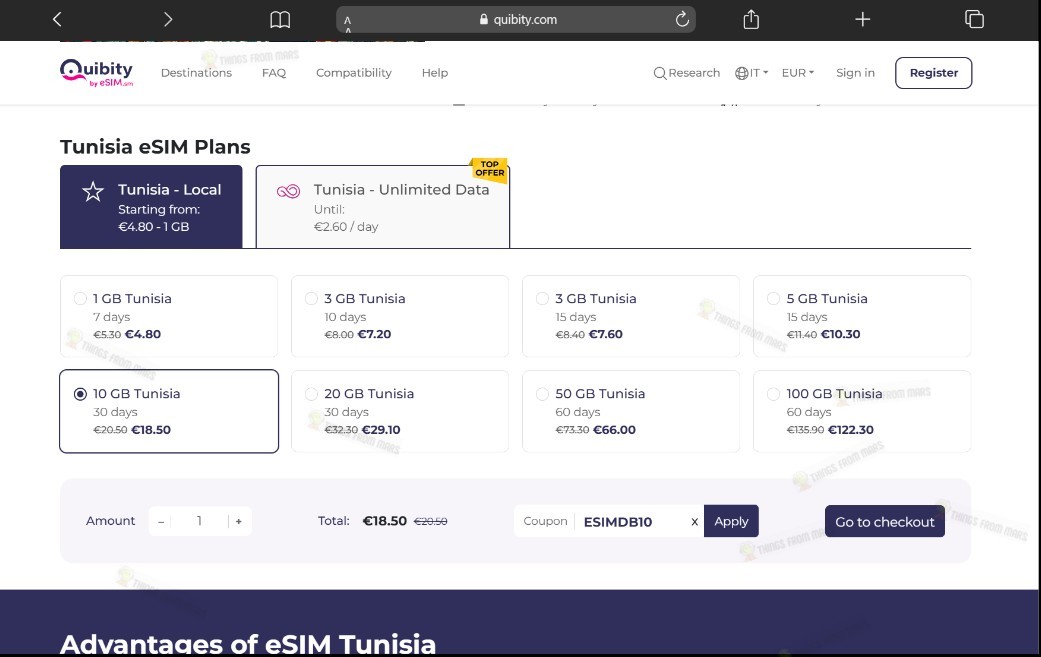Viewport: 1041px width, 657px height.
Task: Click the amount quantity field
Action: [x=199, y=522]
